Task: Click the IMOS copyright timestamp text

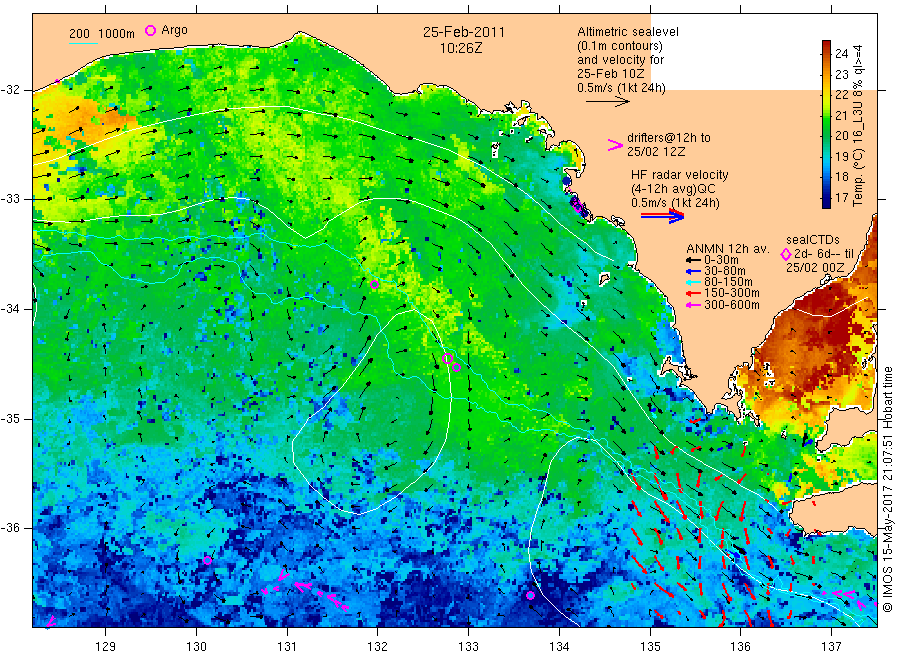Action: click(887, 490)
